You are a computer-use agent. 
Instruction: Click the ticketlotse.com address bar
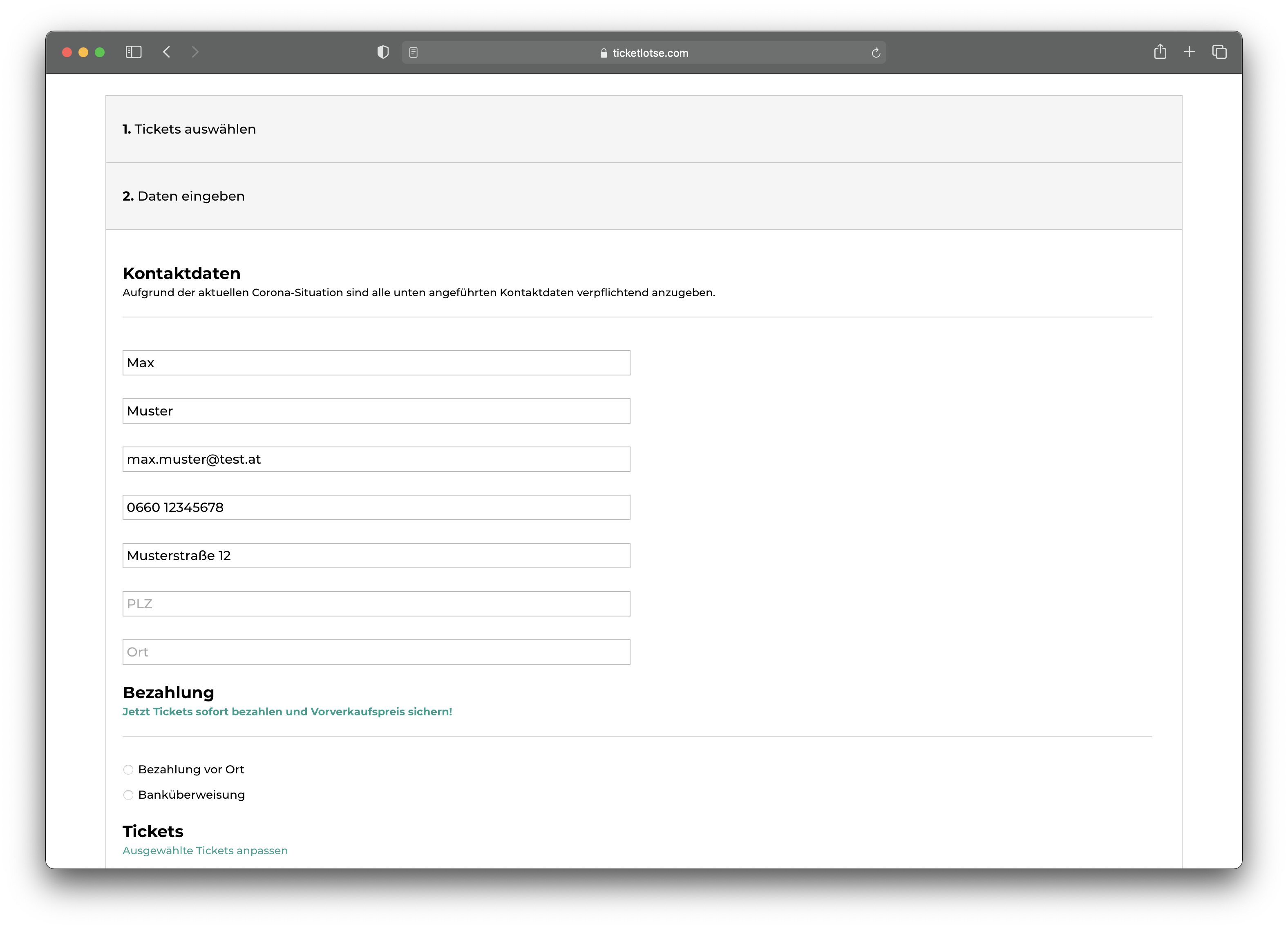click(644, 53)
